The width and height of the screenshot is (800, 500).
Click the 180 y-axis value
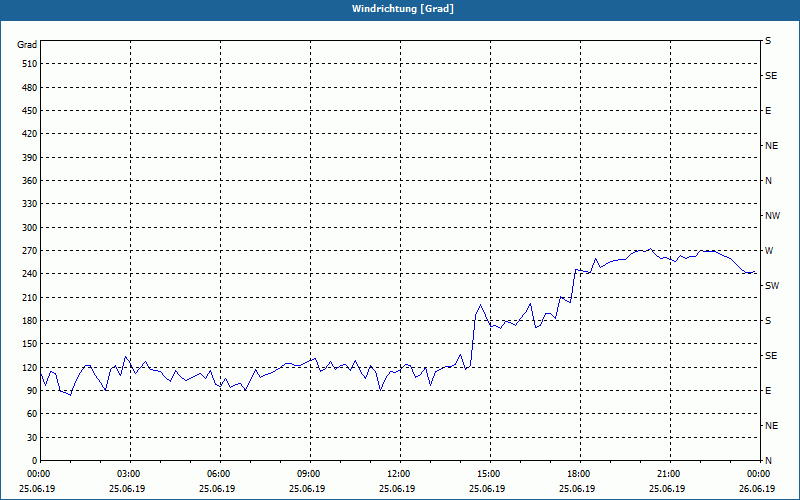click(x=30, y=321)
